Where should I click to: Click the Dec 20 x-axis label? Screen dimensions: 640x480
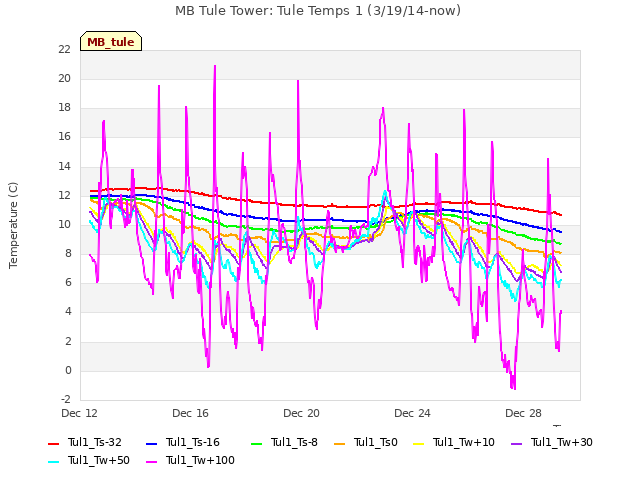click(302, 413)
